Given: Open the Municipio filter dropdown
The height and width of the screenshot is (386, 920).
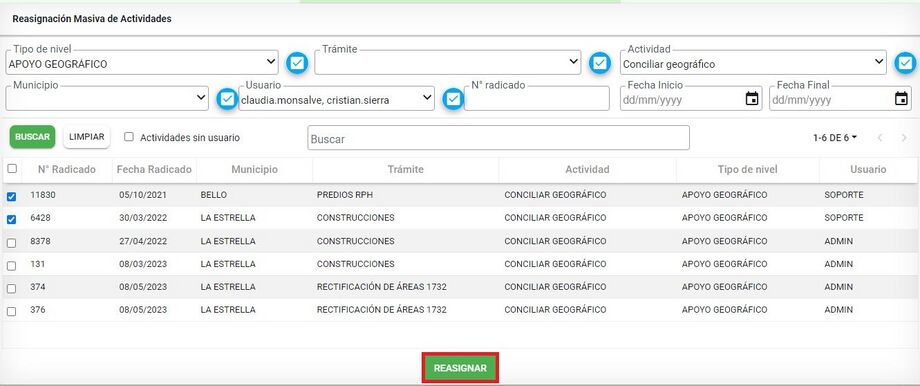Looking at the screenshot, I should tap(107, 98).
